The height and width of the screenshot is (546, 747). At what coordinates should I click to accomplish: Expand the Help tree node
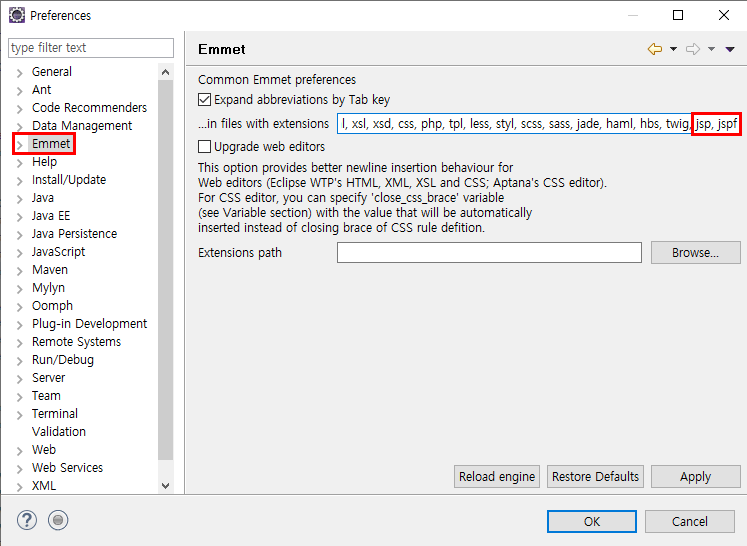pyautogui.click(x=20, y=163)
